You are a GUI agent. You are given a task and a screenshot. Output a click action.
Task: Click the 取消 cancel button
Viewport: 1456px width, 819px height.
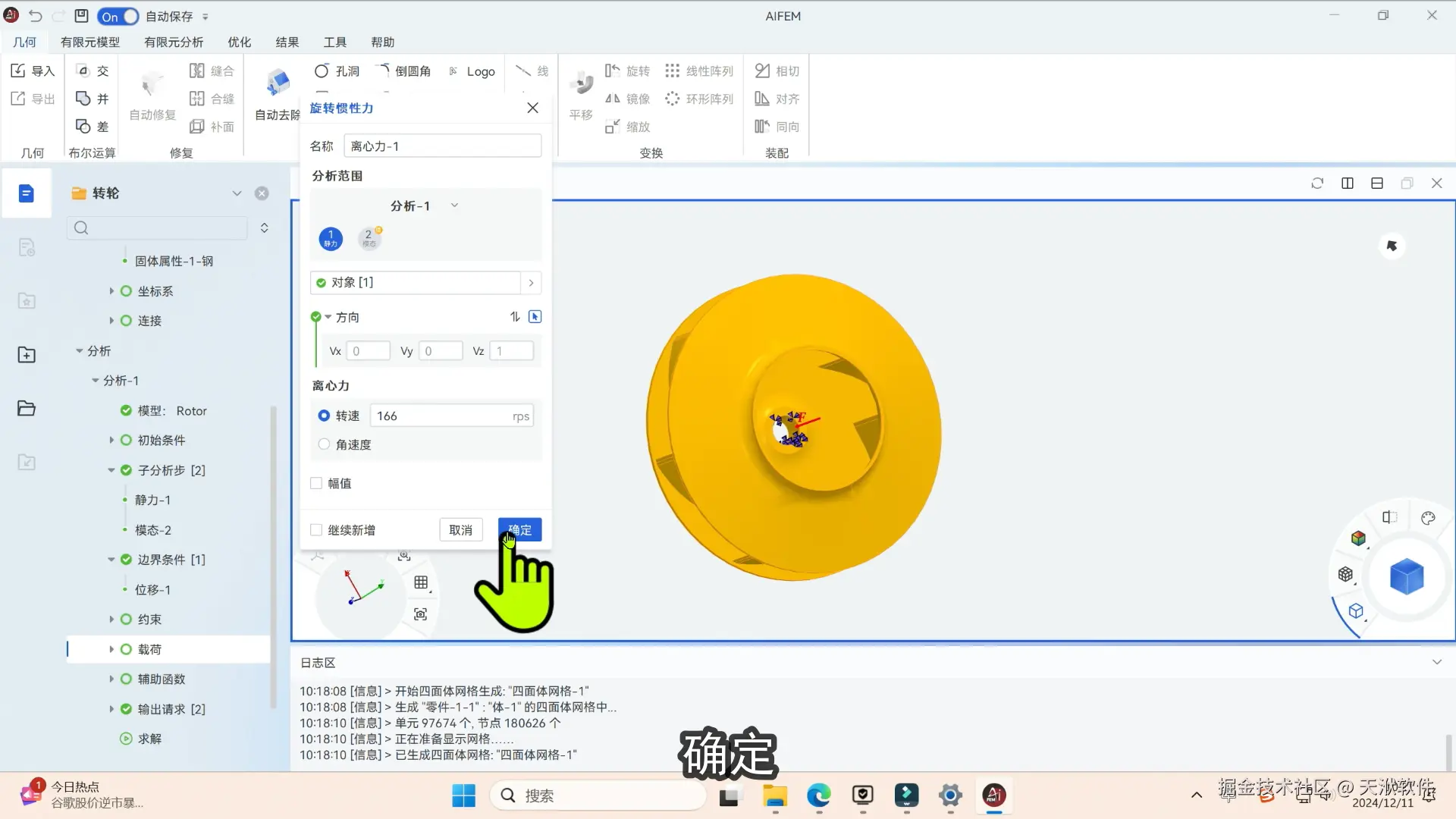pos(460,530)
